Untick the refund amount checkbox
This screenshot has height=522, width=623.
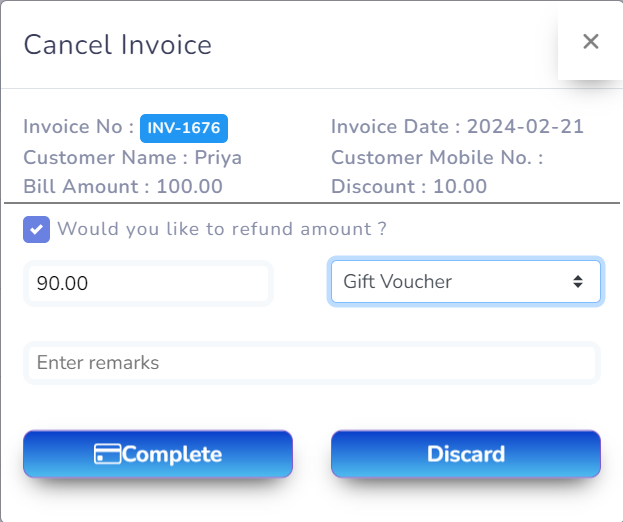click(36, 229)
